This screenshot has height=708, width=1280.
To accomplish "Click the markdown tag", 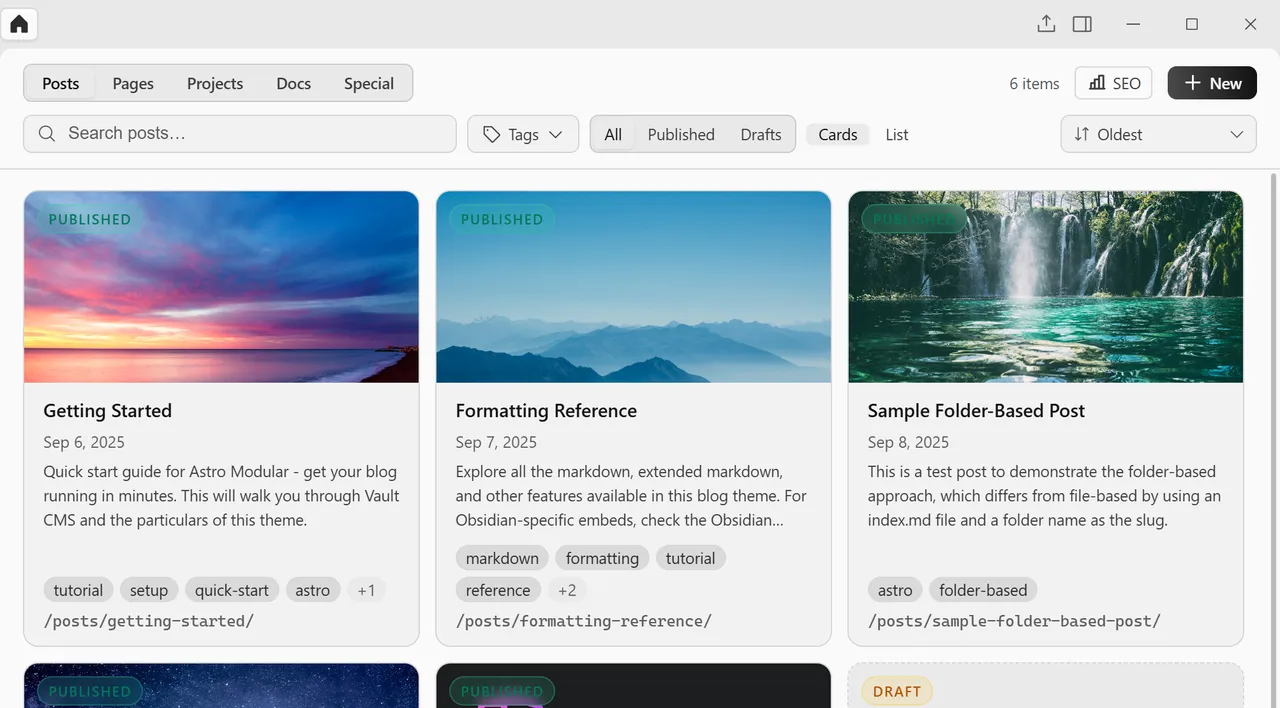I will click(502, 558).
